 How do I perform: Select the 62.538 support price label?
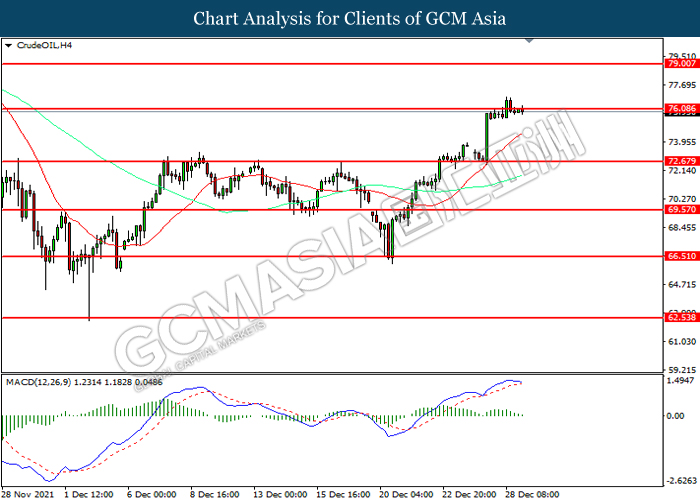tap(682, 317)
